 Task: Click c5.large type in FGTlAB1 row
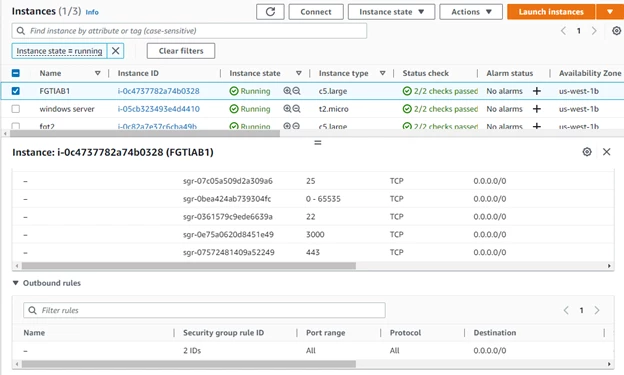333,91
